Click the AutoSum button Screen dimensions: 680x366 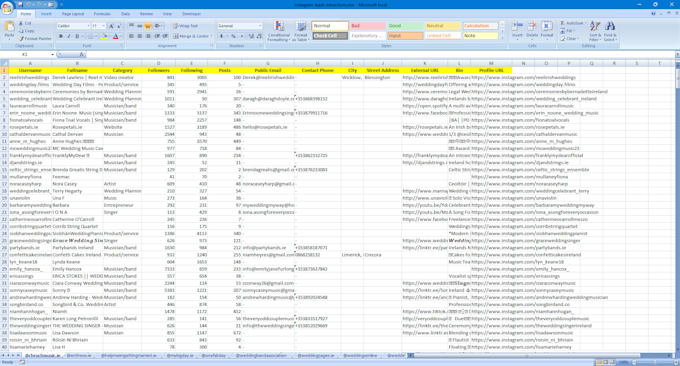pyautogui.click(x=572, y=23)
